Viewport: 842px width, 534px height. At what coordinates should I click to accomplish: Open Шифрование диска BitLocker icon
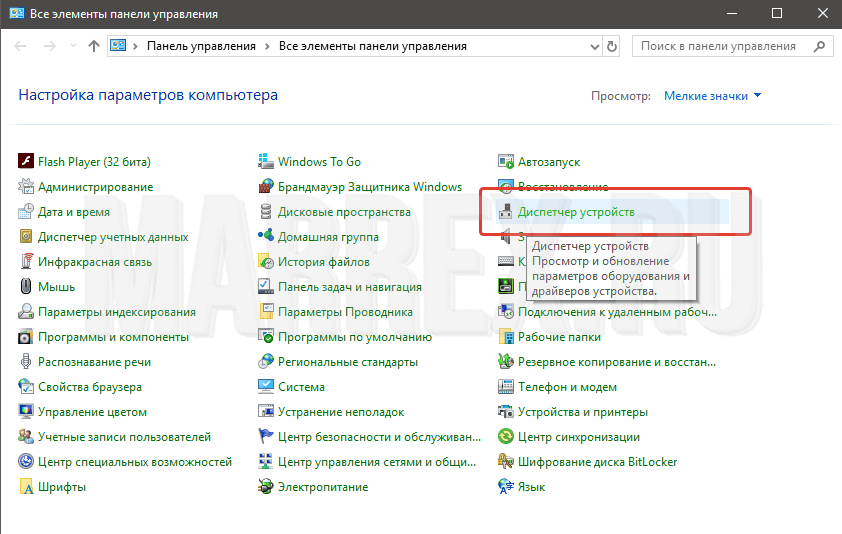[x=506, y=461]
